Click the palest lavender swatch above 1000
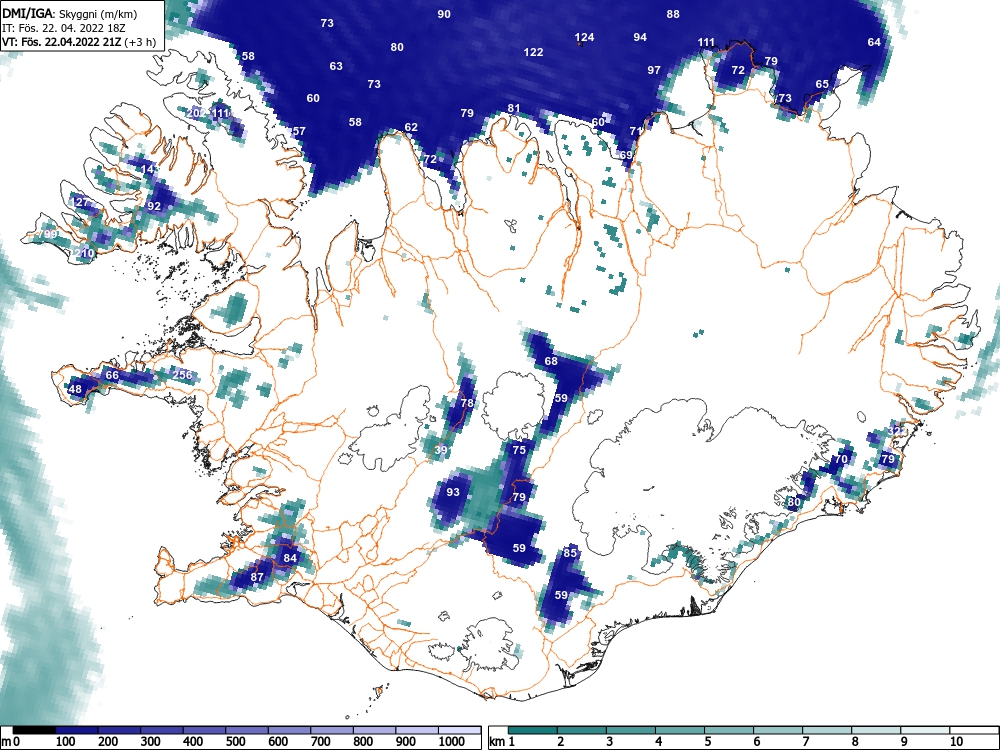 459,730
